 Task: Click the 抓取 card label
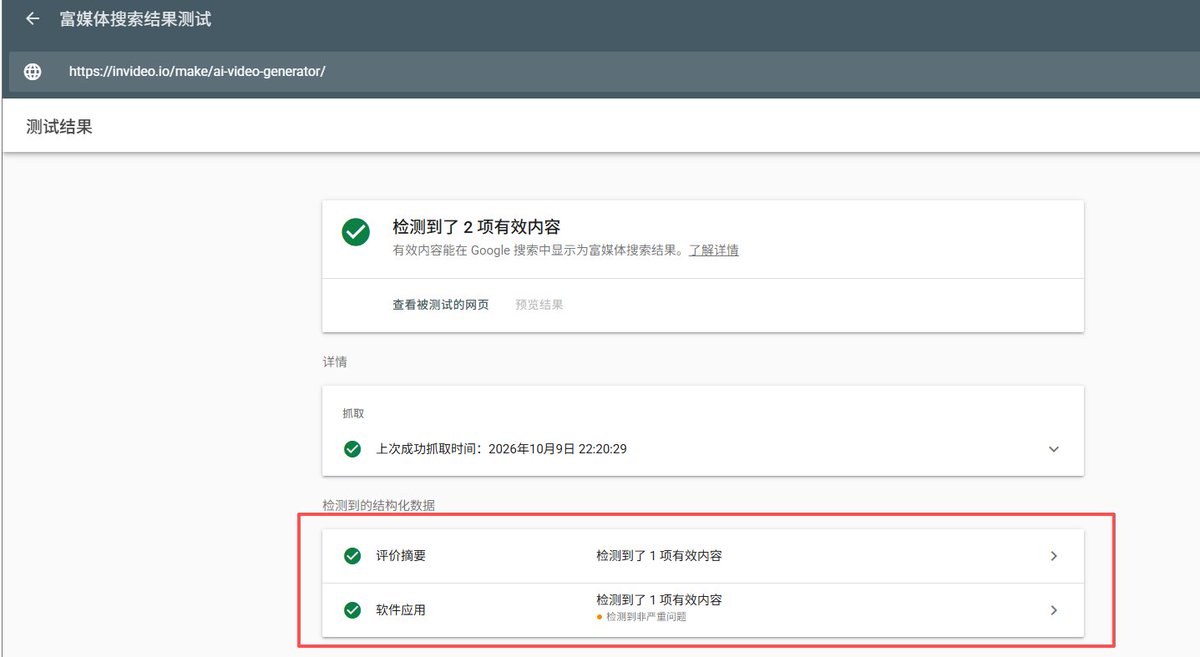point(354,412)
